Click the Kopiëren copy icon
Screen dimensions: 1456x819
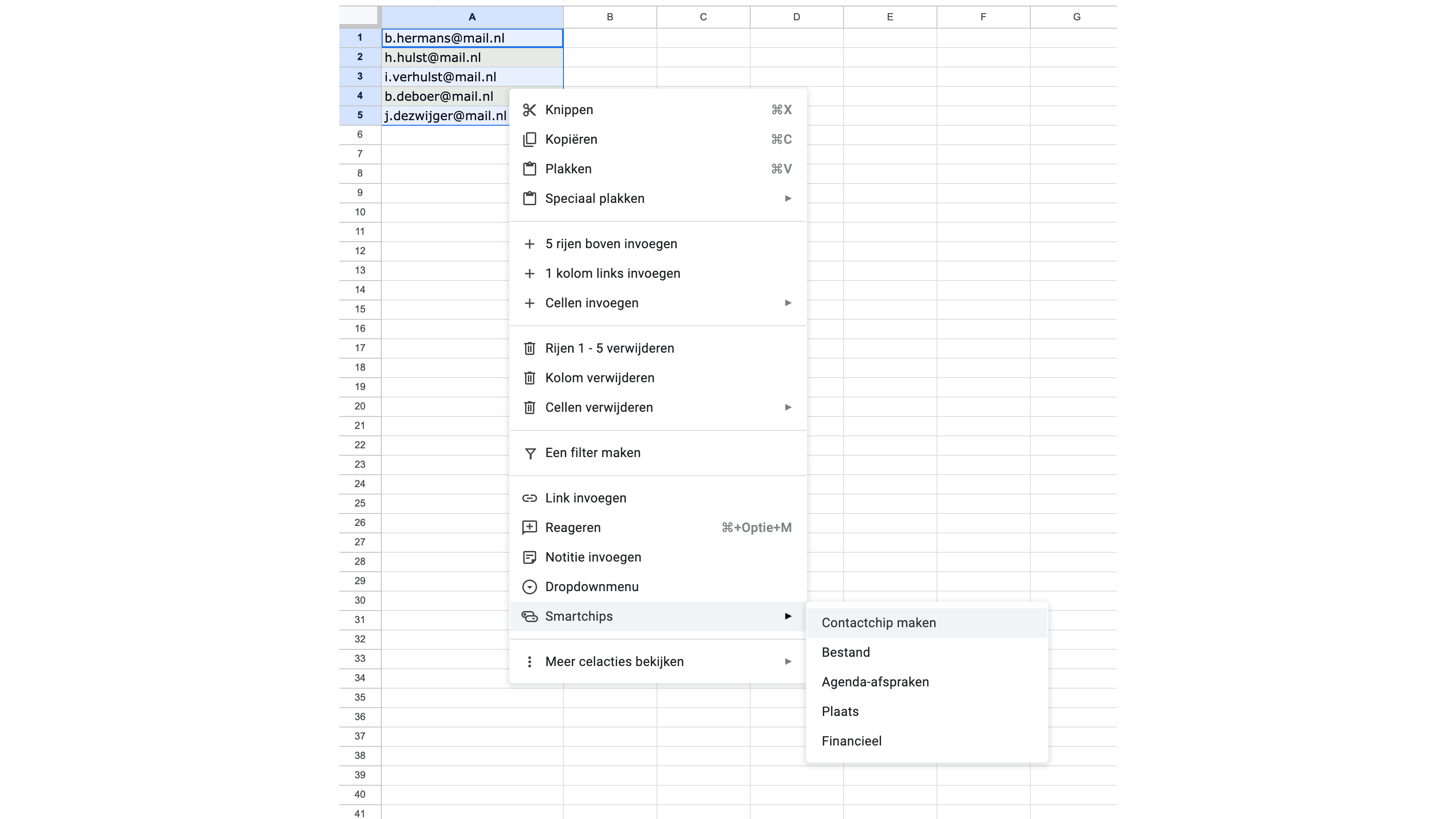click(529, 140)
